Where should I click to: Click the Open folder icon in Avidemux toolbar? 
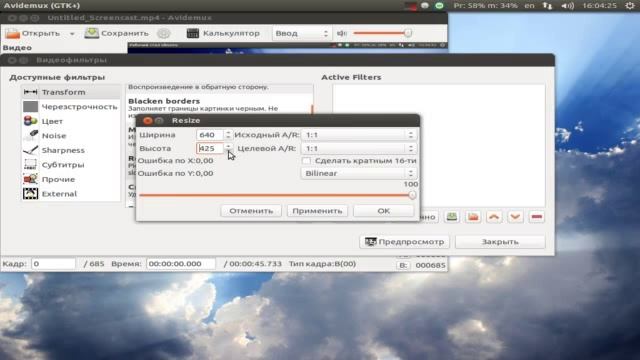click(13, 33)
